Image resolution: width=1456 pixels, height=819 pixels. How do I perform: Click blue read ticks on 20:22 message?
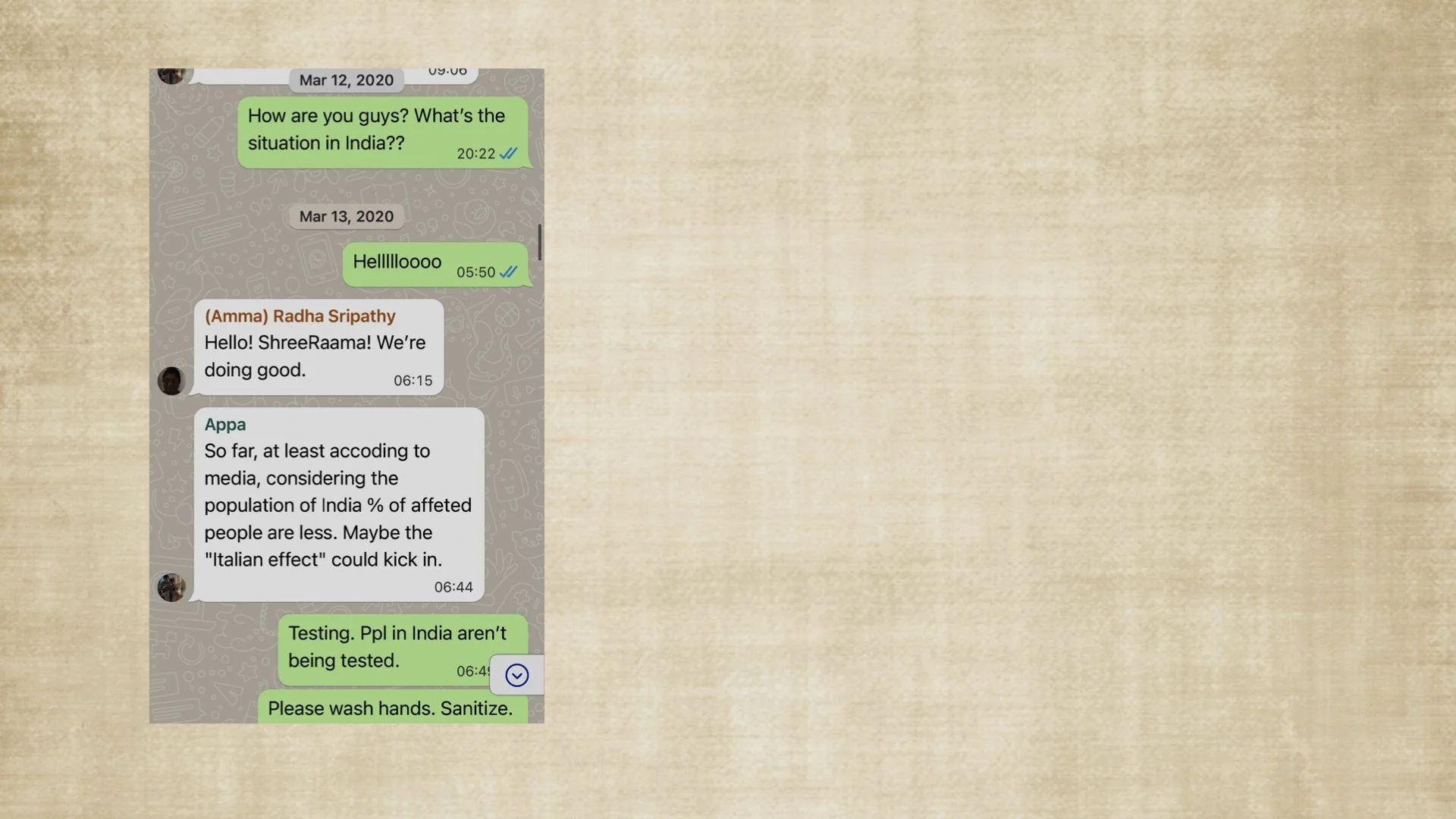click(x=509, y=153)
